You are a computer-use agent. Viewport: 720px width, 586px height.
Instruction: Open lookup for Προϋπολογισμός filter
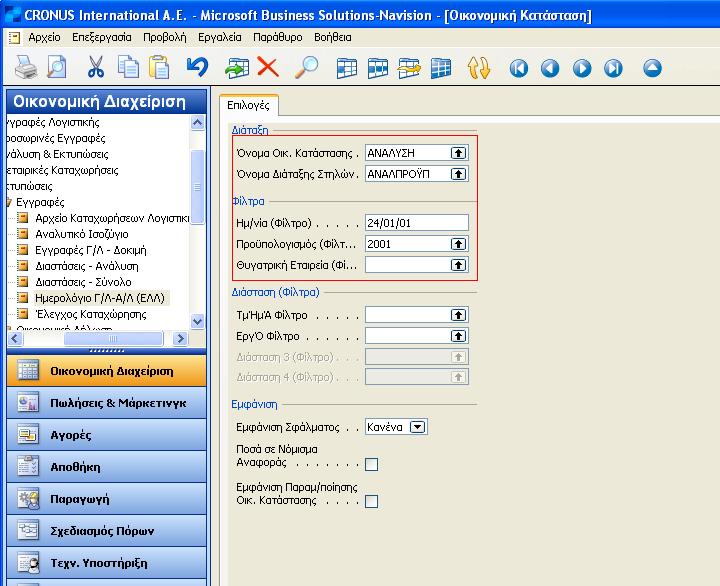coord(458,244)
